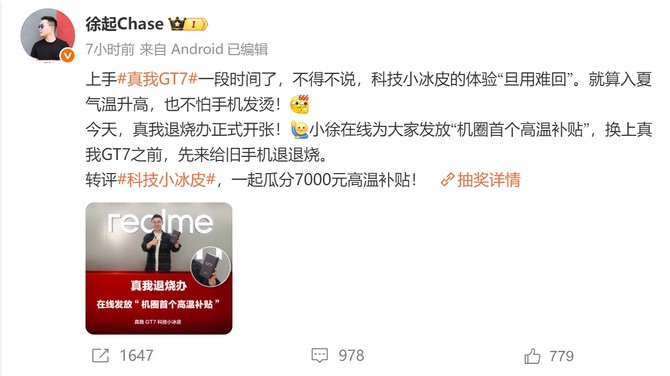The image size is (670, 376).
Task: Click the link chain icon beside 抽奖详情
Action: point(447,180)
